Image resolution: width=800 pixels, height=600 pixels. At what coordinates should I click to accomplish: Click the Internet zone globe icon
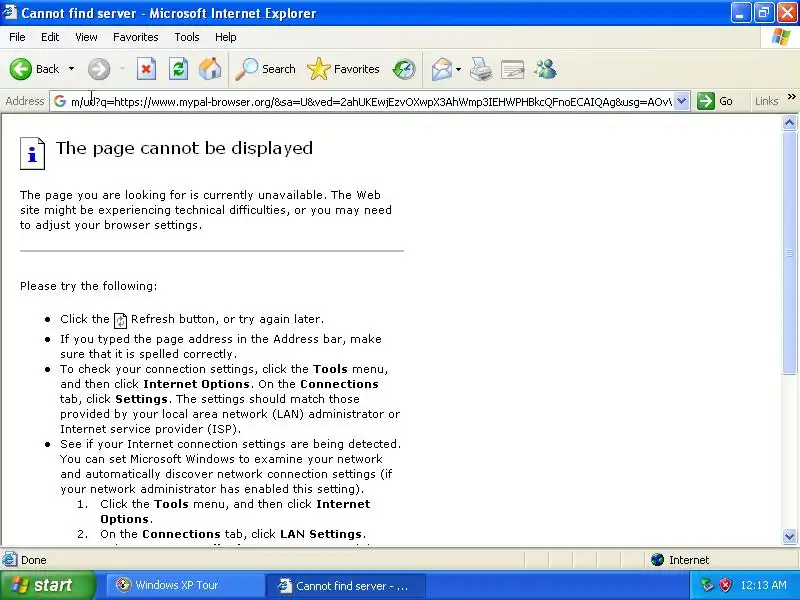pos(657,560)
